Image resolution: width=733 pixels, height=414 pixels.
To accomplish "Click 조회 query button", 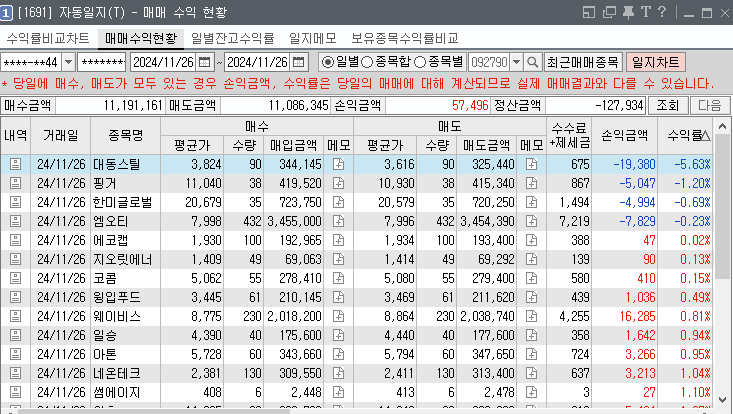I will pyautogui.click(x=668, y=105).
